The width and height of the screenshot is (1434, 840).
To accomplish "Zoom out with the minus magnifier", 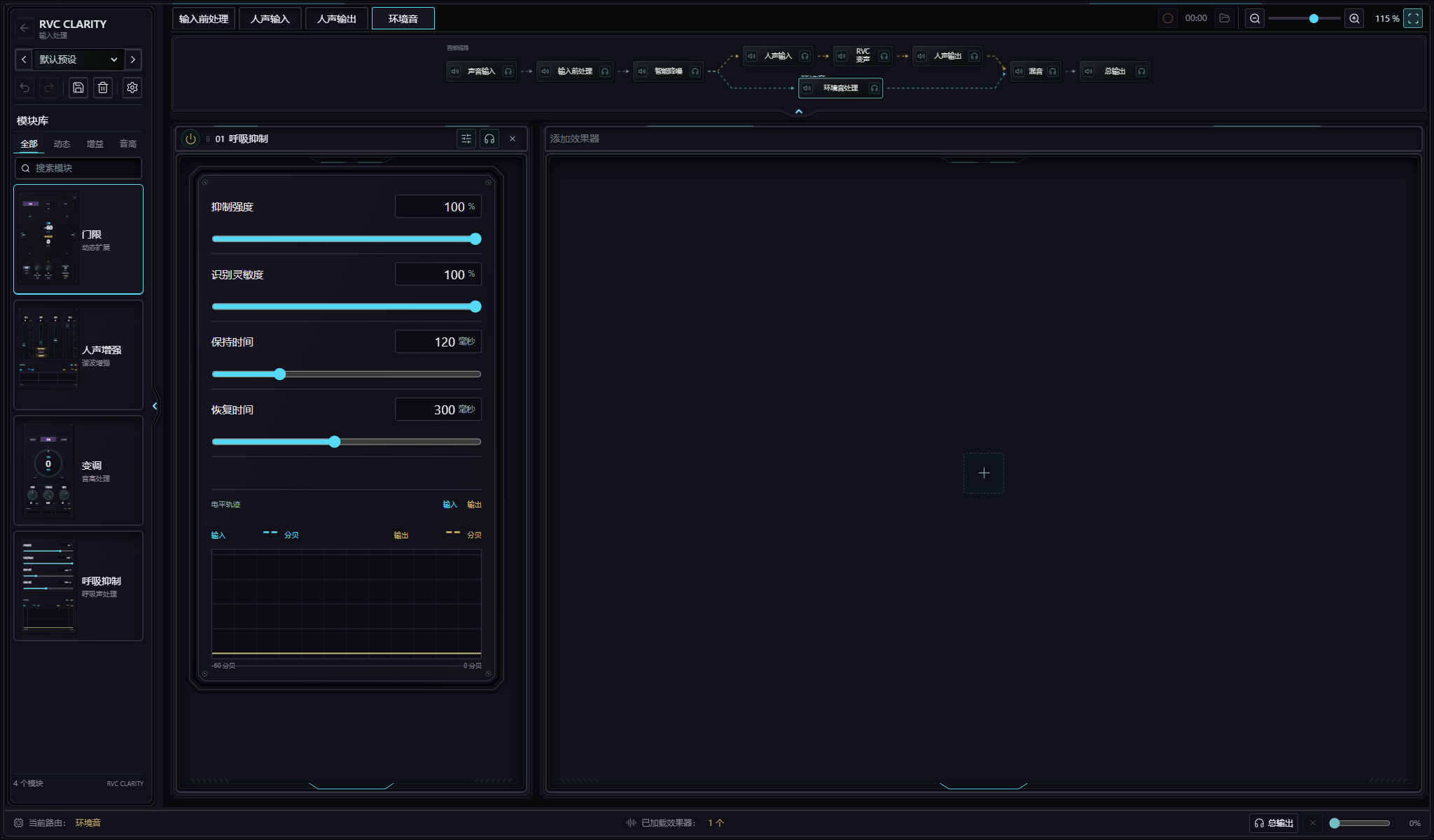I will (1255, 18).
